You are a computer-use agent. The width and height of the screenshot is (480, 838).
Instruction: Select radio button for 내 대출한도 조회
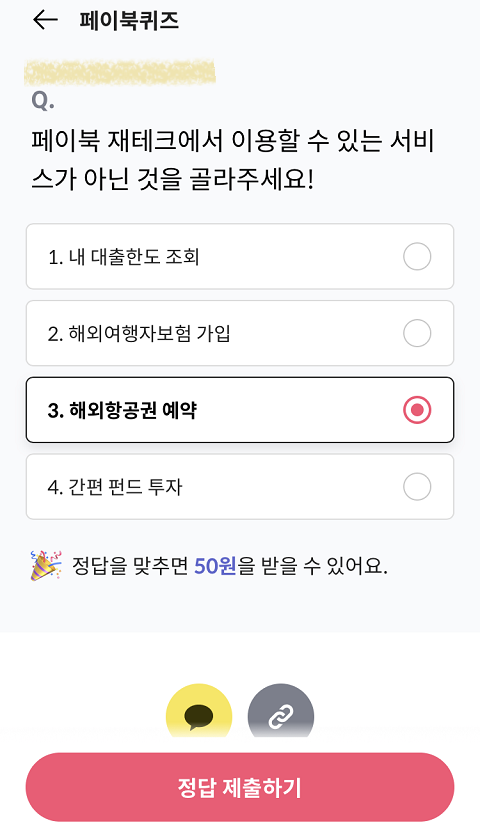click(x=417, y=257)
